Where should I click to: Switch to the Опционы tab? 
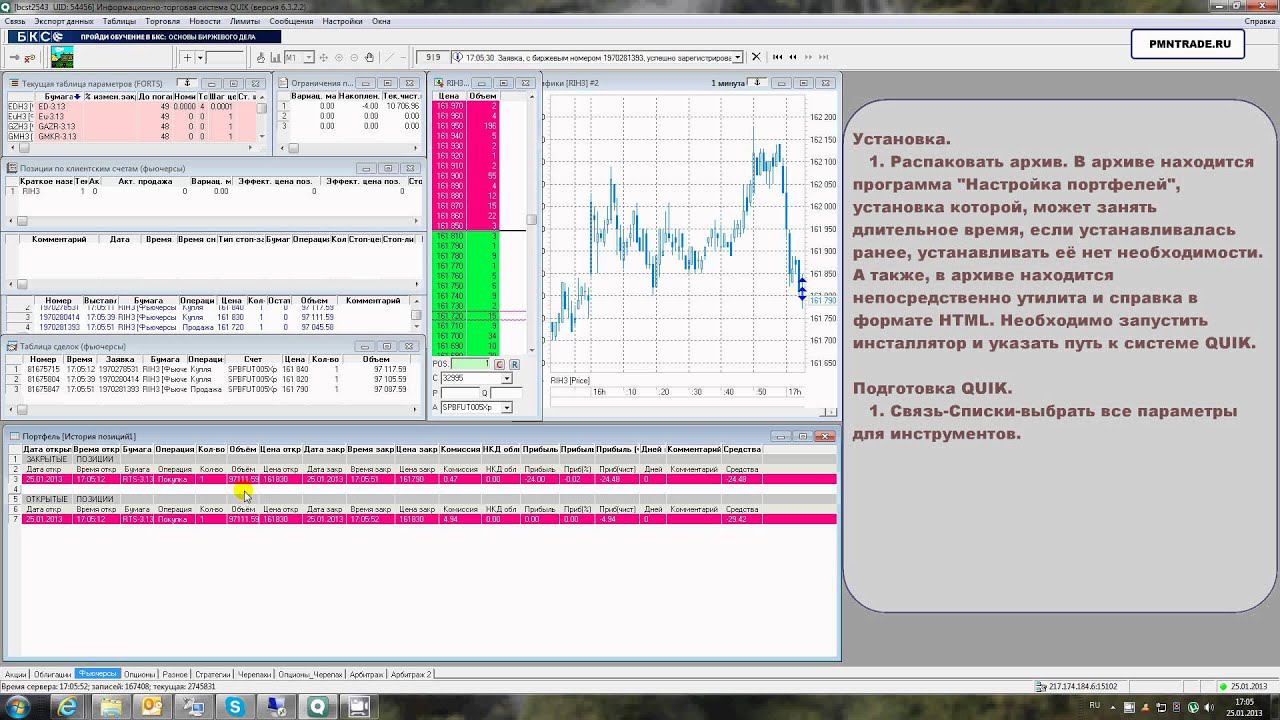click(x=139, y=675)
